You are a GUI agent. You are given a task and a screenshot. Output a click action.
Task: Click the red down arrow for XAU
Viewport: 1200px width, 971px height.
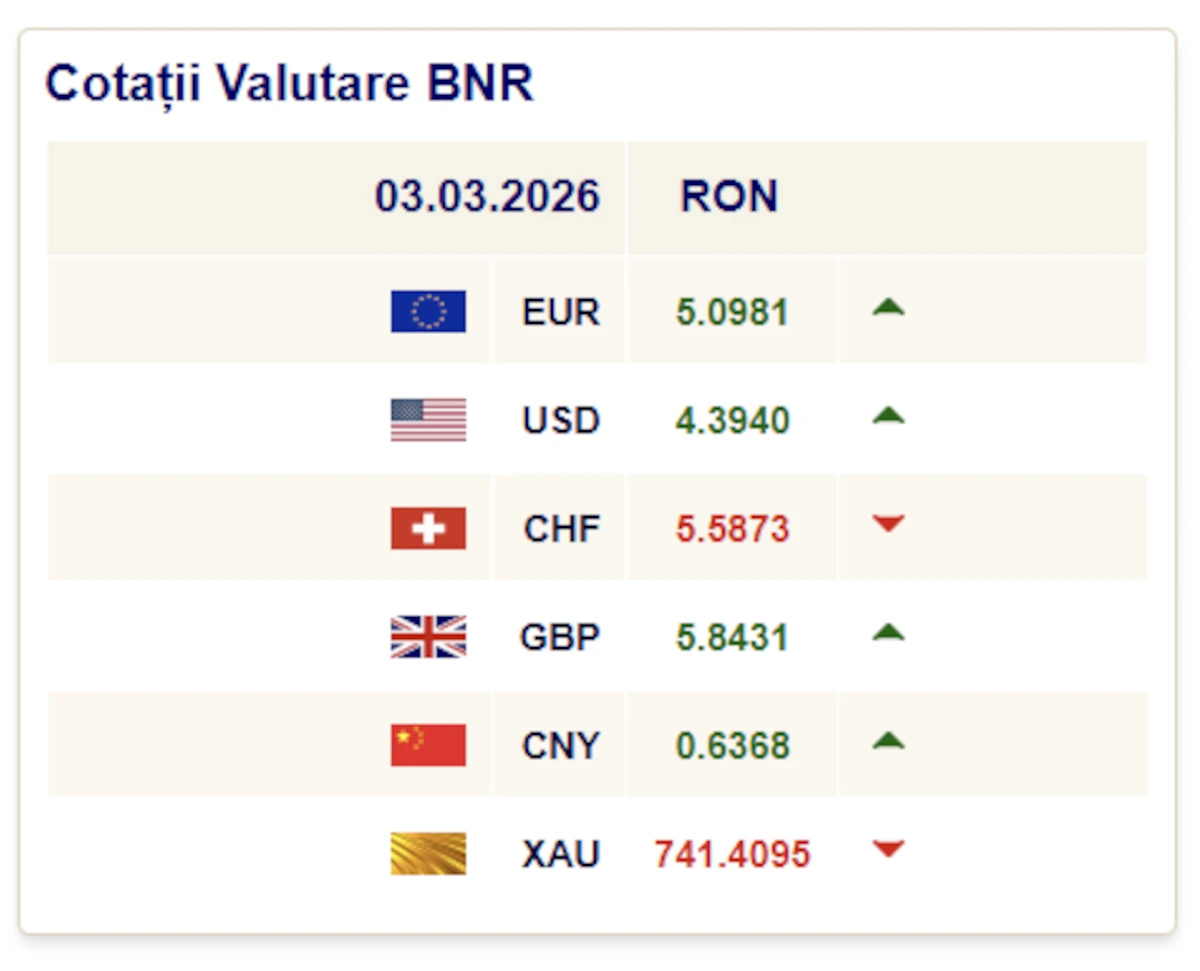tap(888, 849)
